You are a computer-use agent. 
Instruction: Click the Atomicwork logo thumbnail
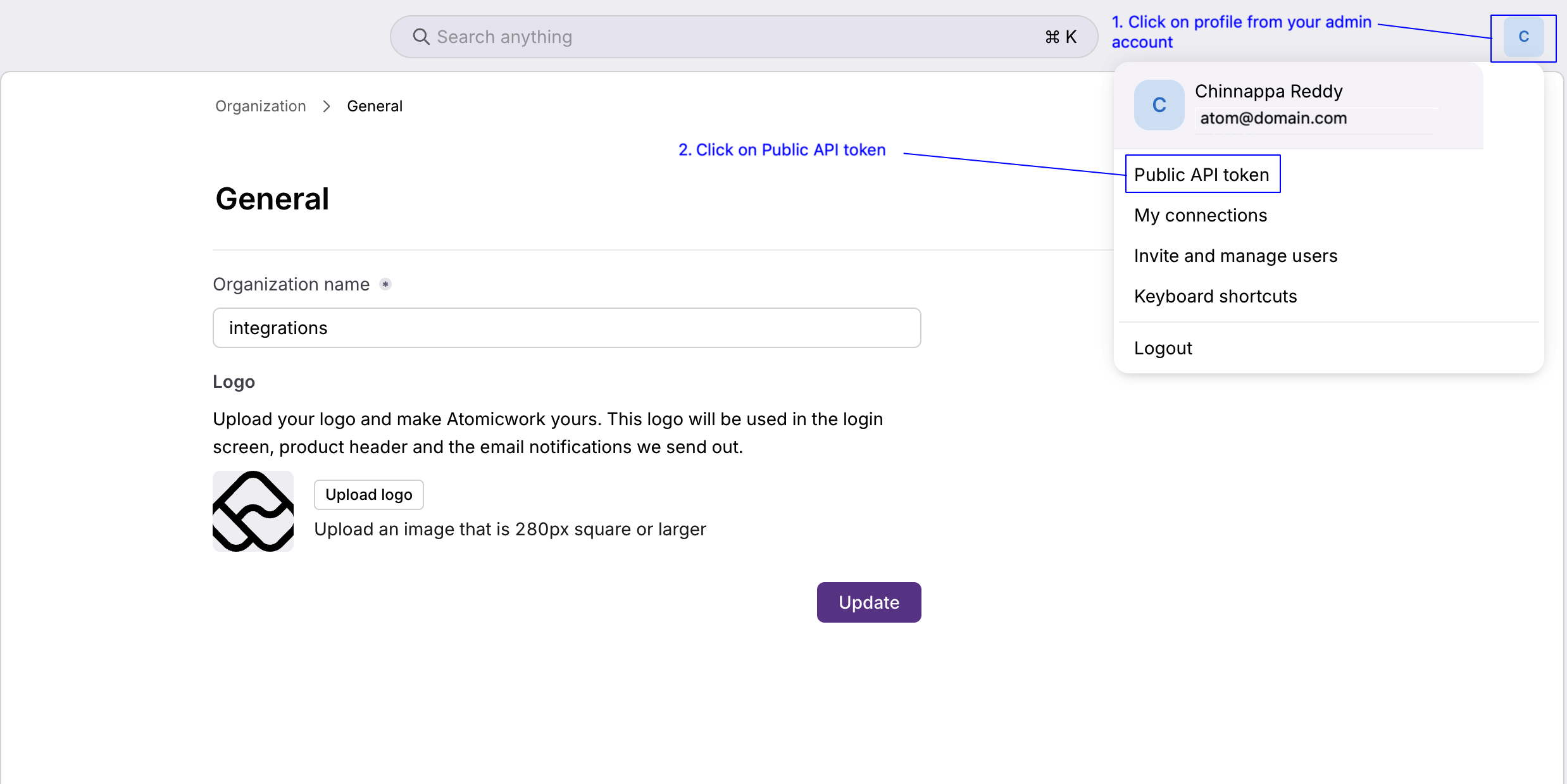[253, 511]
